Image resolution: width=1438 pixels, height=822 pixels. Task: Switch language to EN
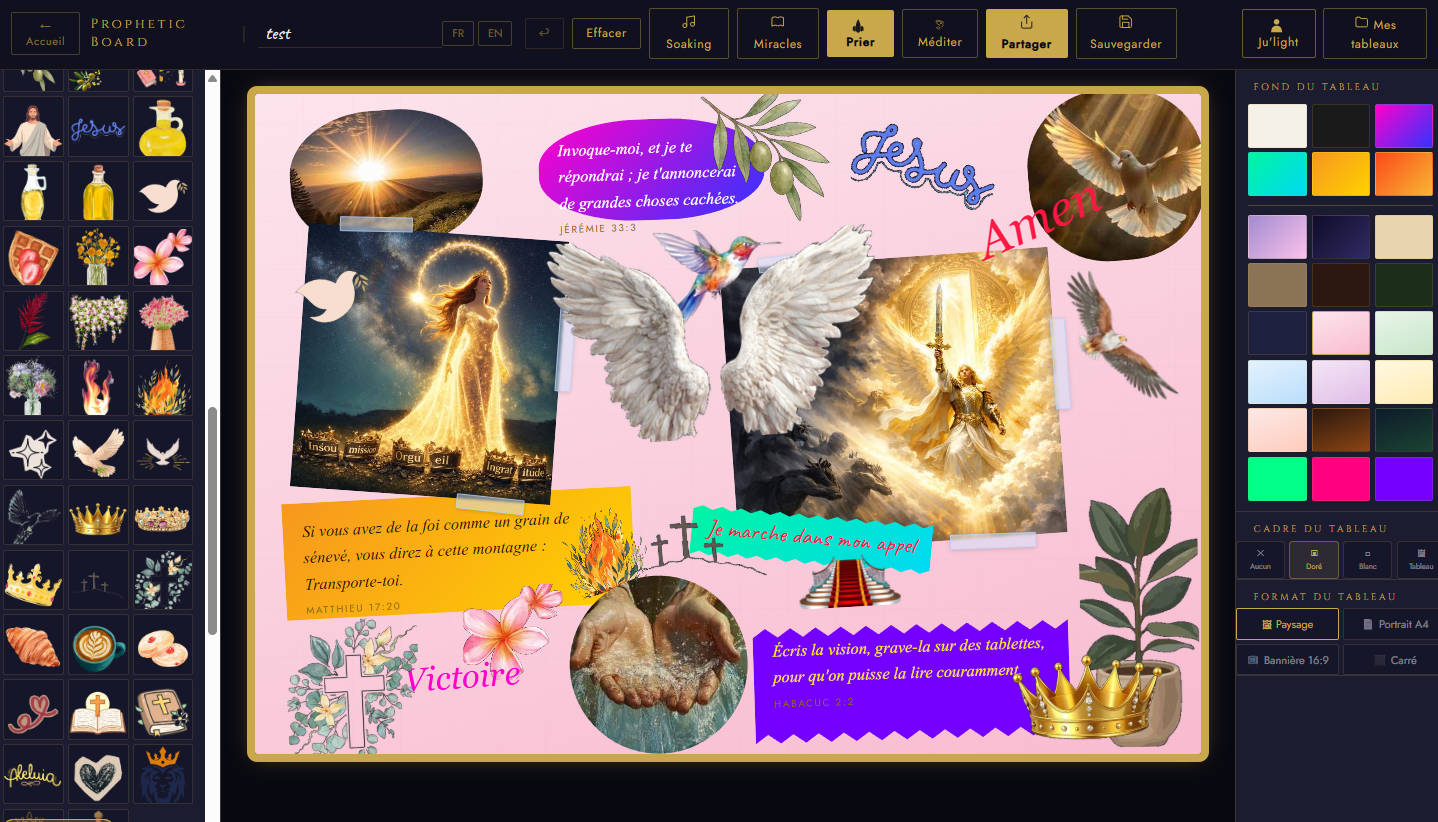pos(494,33)
